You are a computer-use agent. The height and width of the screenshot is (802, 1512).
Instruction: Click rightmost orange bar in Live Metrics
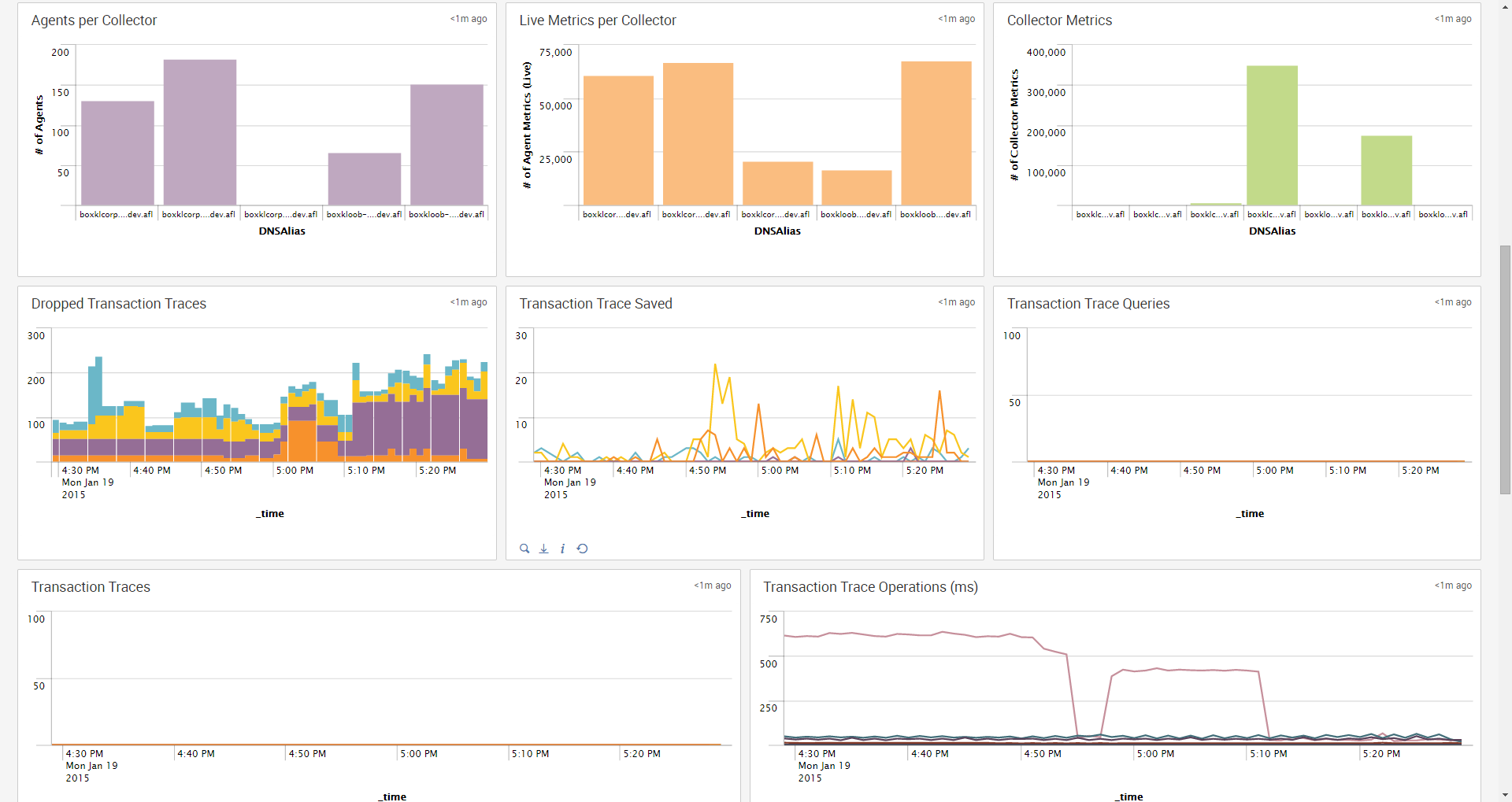pos(936,133)
